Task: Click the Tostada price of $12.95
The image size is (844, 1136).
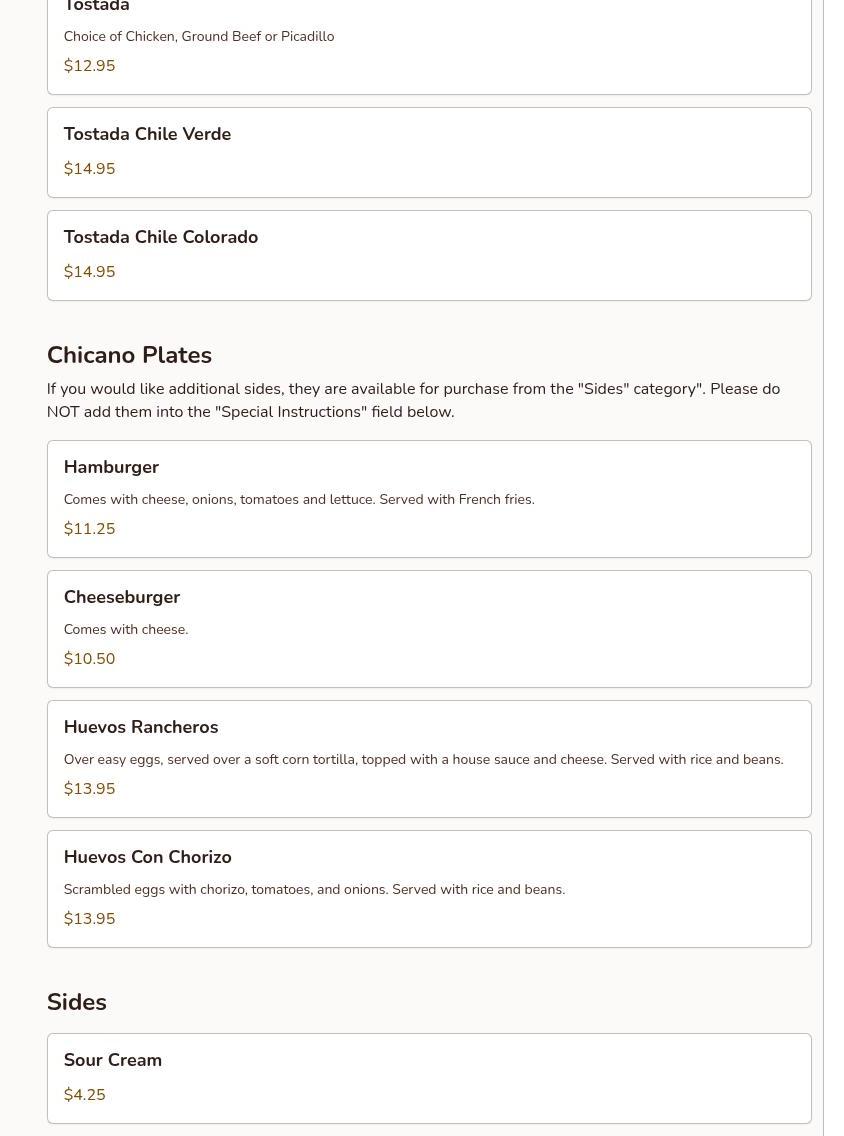Action: tap(89, 66)
